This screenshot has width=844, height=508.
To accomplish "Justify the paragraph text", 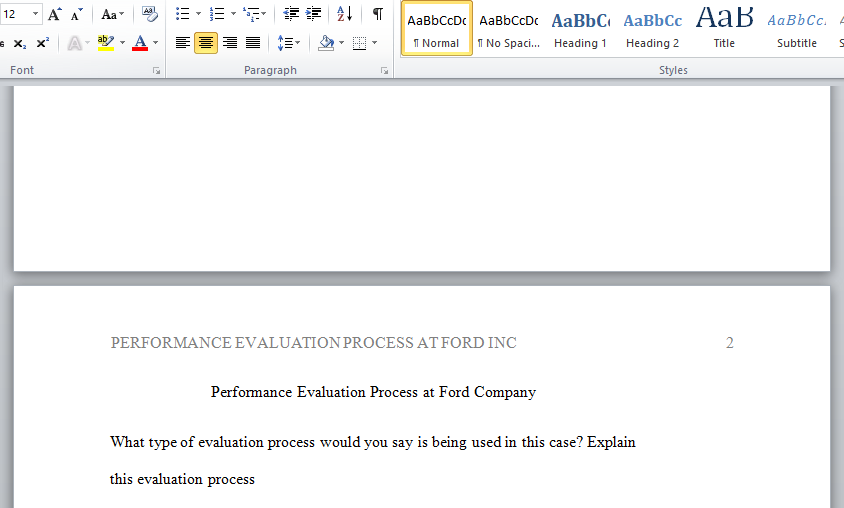I will point(253,43).
